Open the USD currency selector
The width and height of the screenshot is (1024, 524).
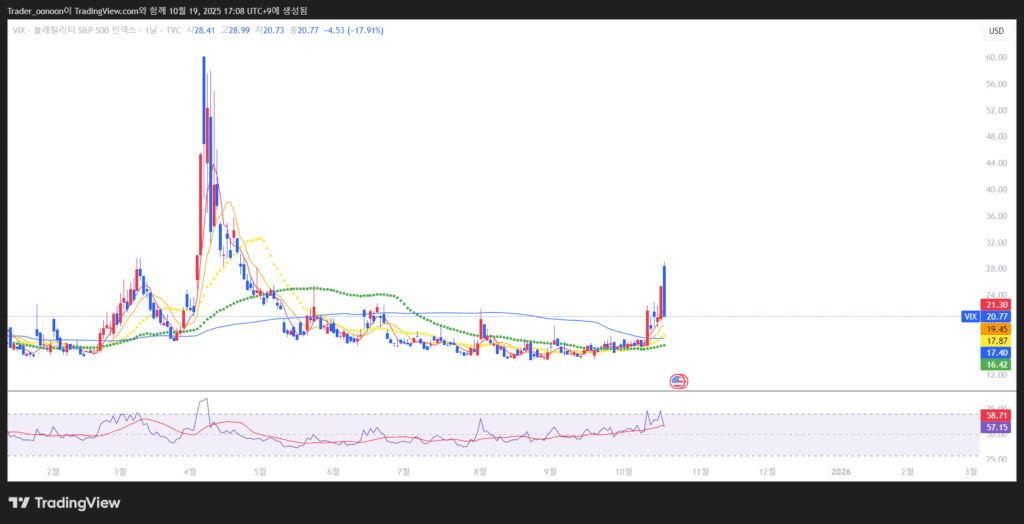click(995, 31)
